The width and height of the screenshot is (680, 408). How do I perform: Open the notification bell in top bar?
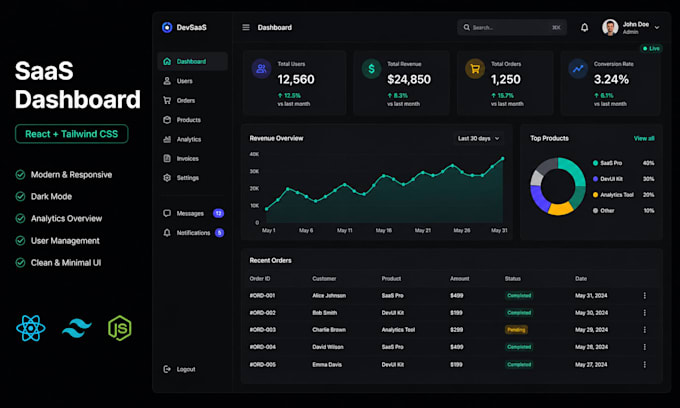coord(585,27)
